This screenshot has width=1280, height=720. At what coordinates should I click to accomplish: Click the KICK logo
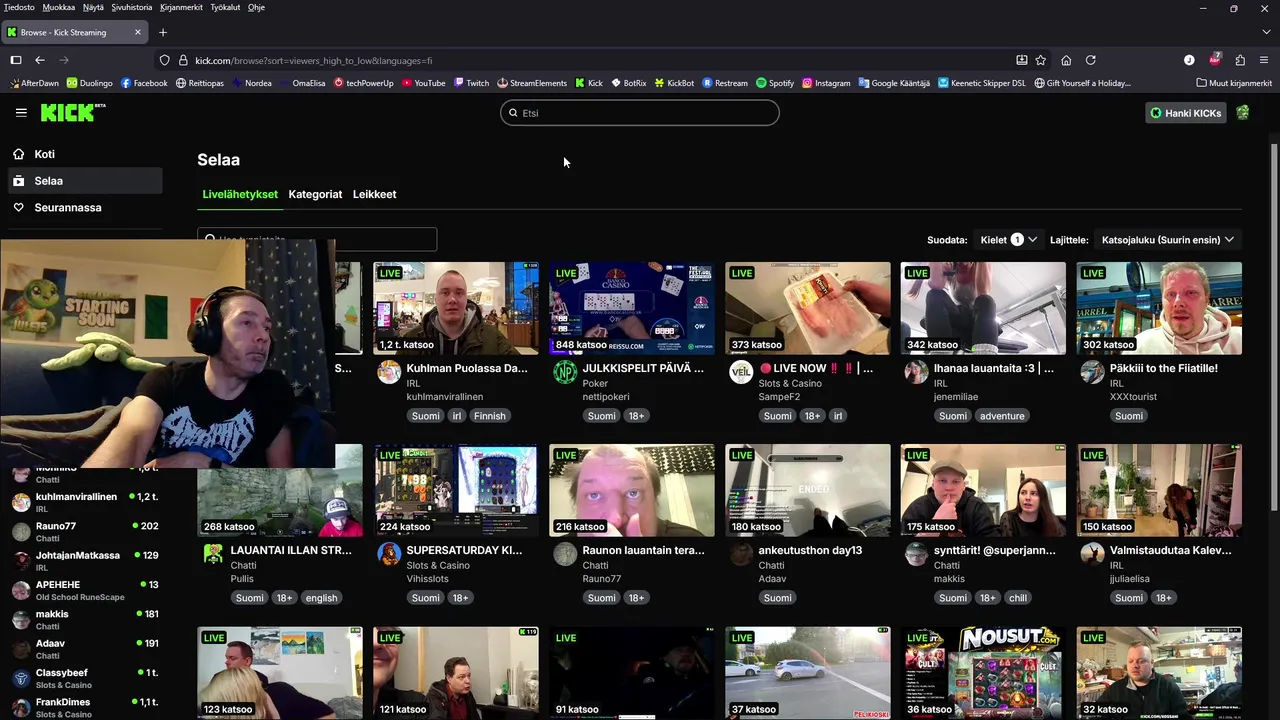point(72,112)
